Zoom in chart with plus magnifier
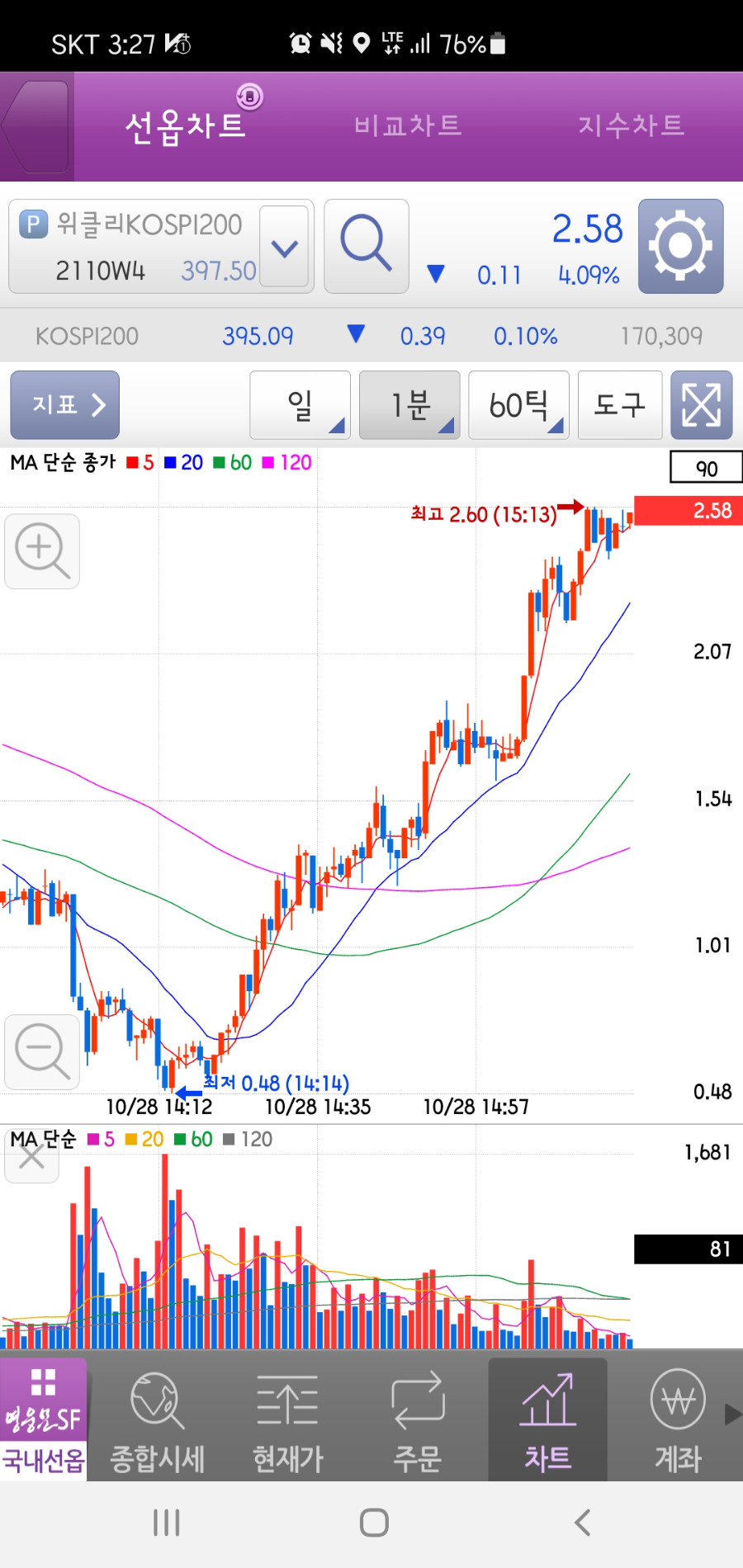The width and height of the screenshot is (743, 1568). coord(42,551)
